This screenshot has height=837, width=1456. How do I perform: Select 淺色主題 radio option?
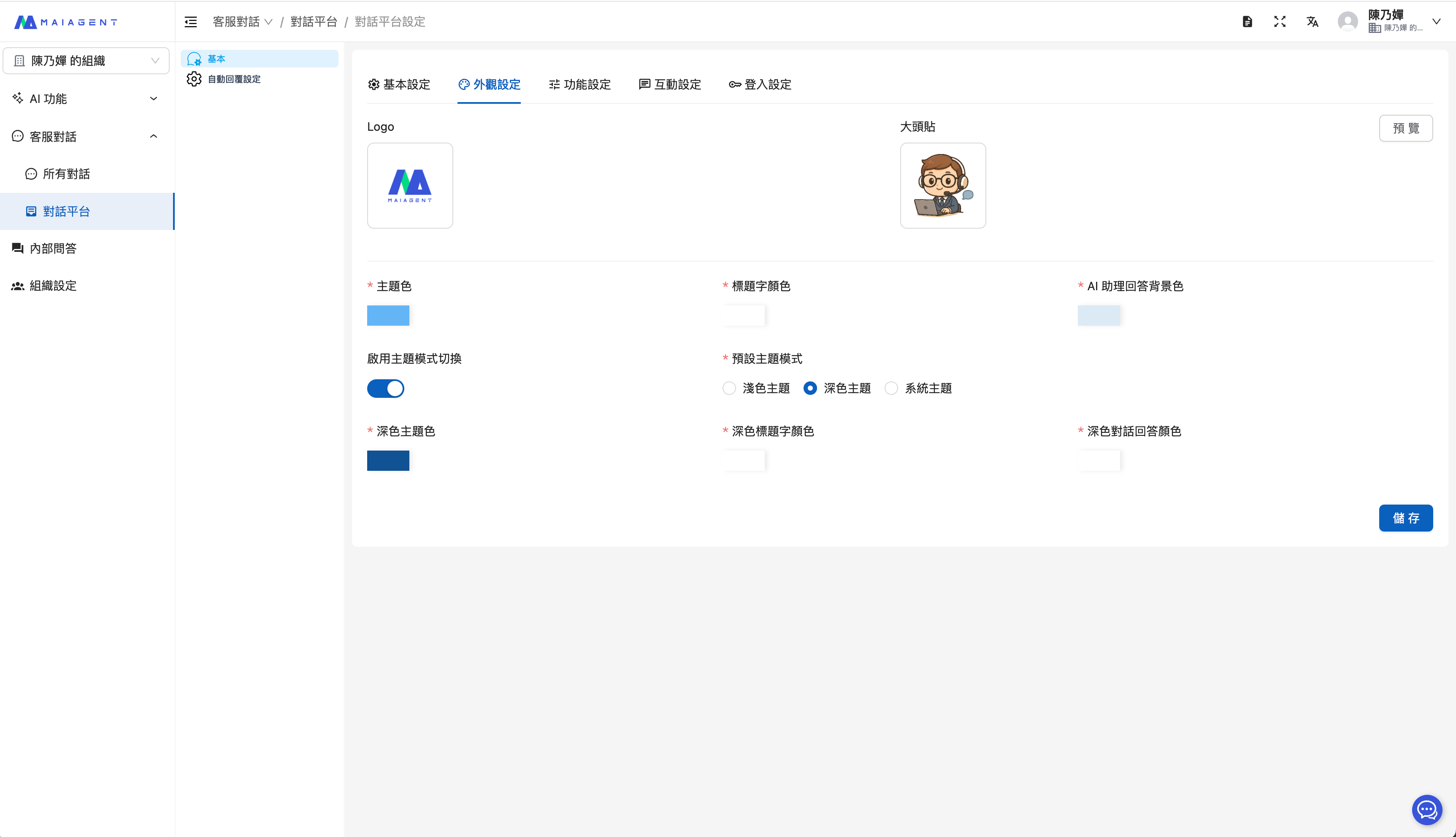729,389
